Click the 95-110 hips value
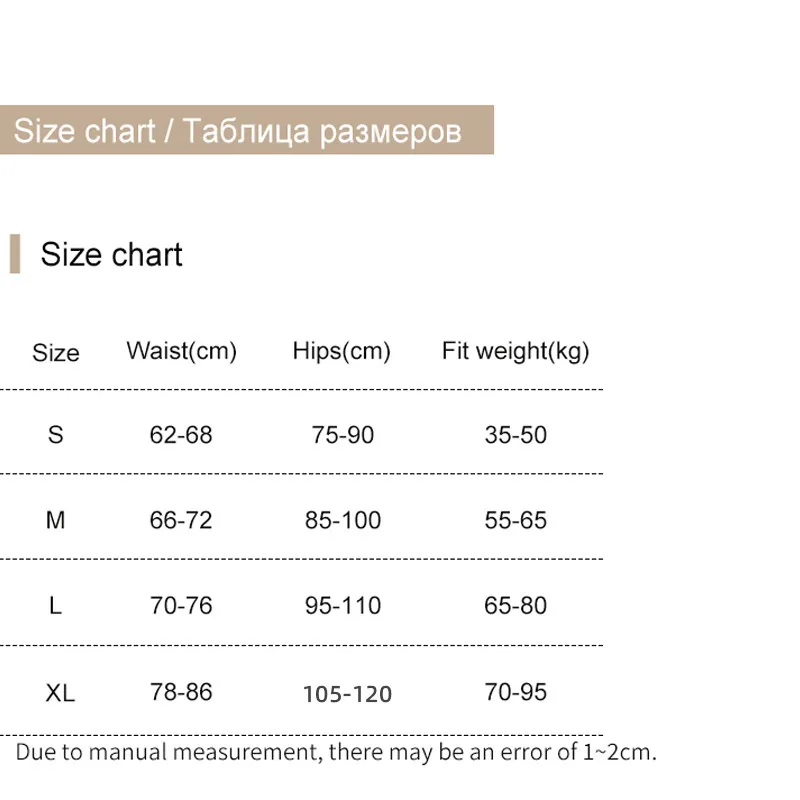Screen dimensions: 800x800 coord(343,606)
